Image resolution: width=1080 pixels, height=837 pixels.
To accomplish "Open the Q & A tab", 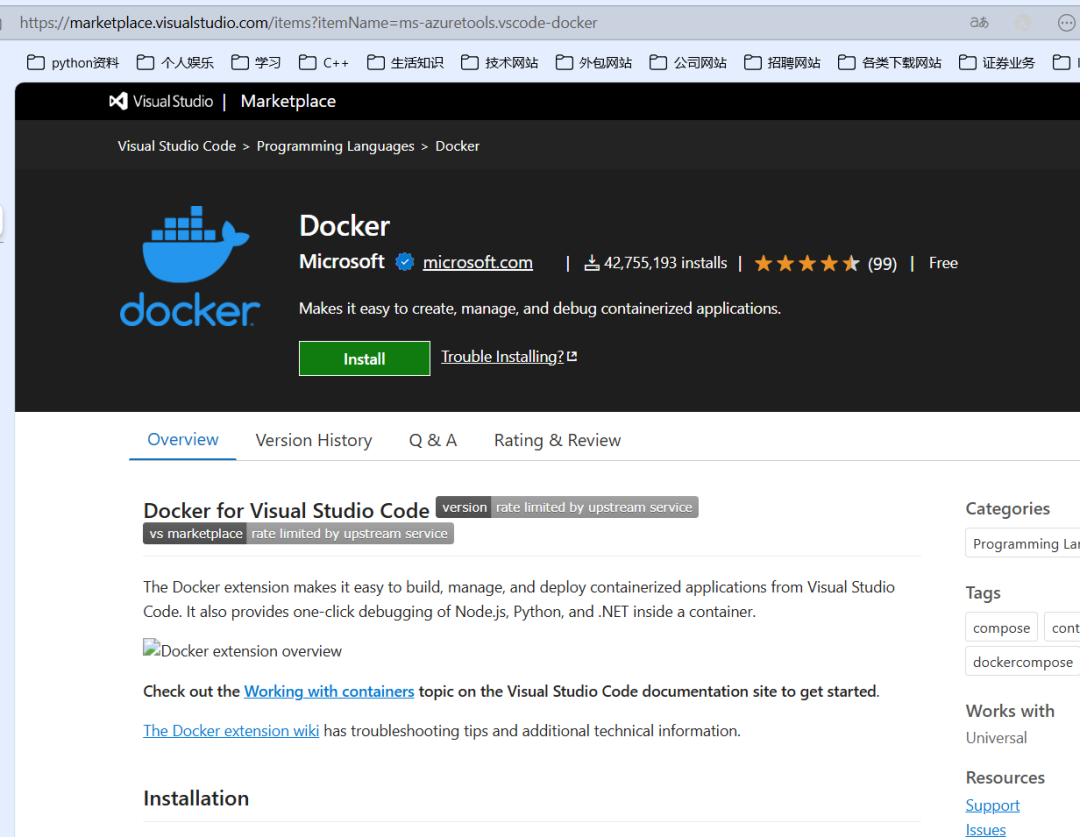I will click(433, 440).
